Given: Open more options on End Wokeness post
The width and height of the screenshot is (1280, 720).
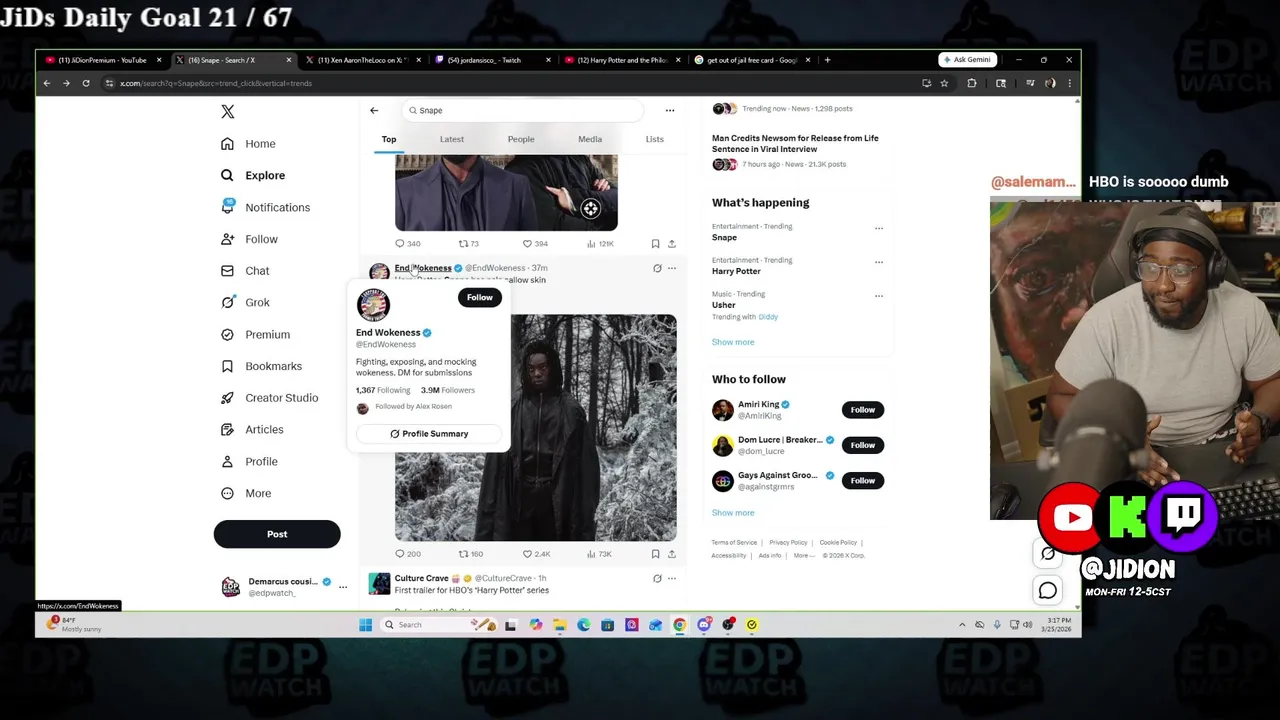Looking at the screenshot, I should tap(671, 268).
